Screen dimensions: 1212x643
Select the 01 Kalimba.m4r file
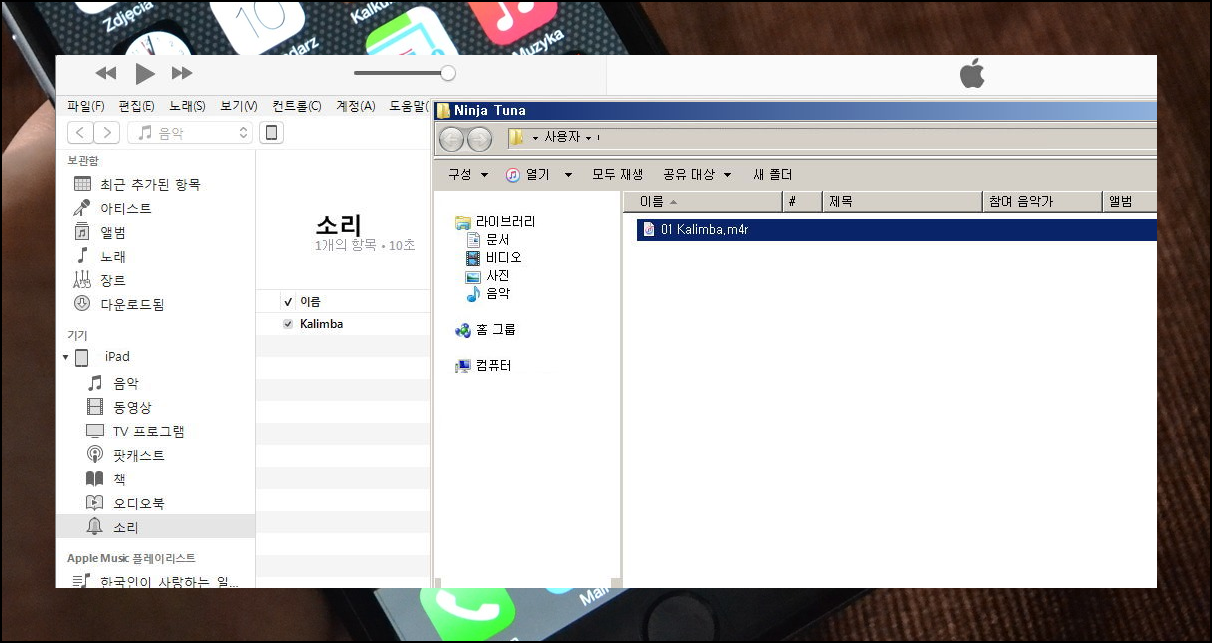pos(896,230)
